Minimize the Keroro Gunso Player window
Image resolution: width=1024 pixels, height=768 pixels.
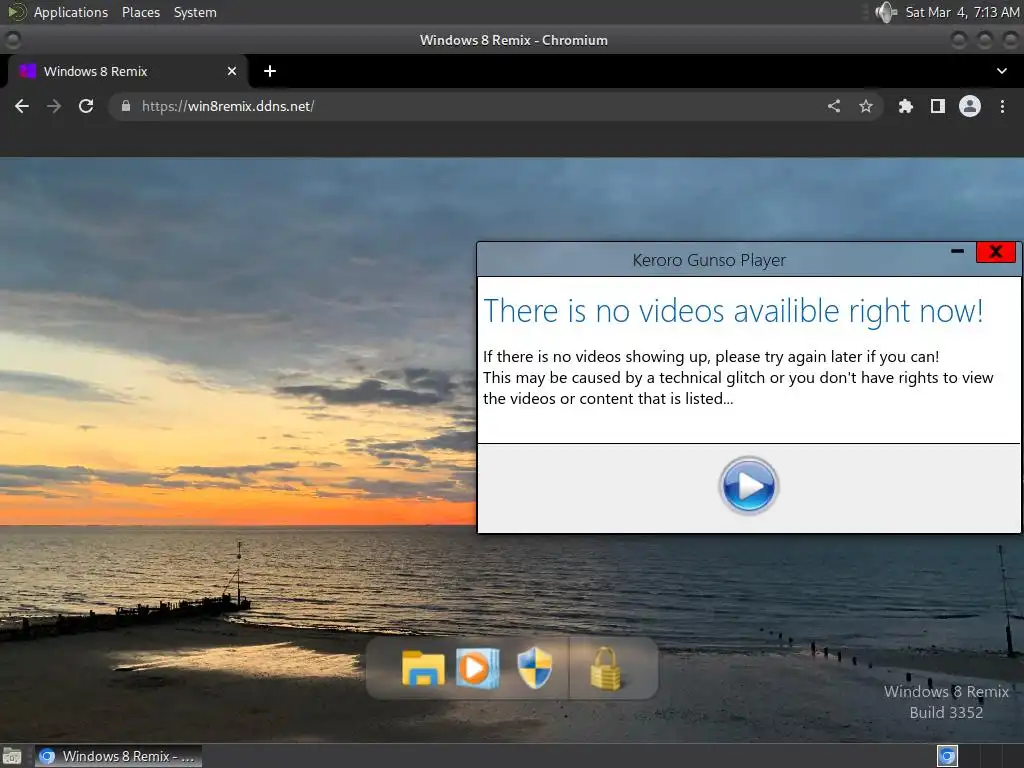coord(957,251)
